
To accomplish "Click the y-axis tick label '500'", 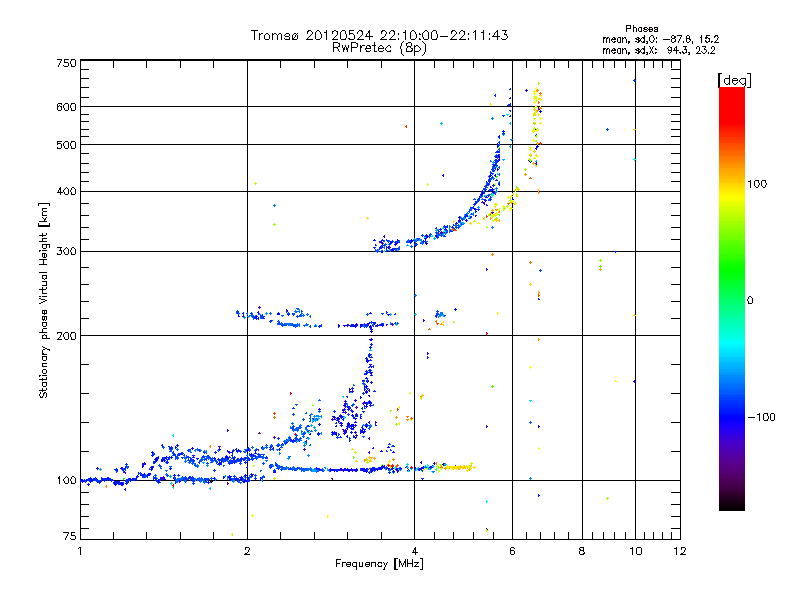I will pos(66,145).
